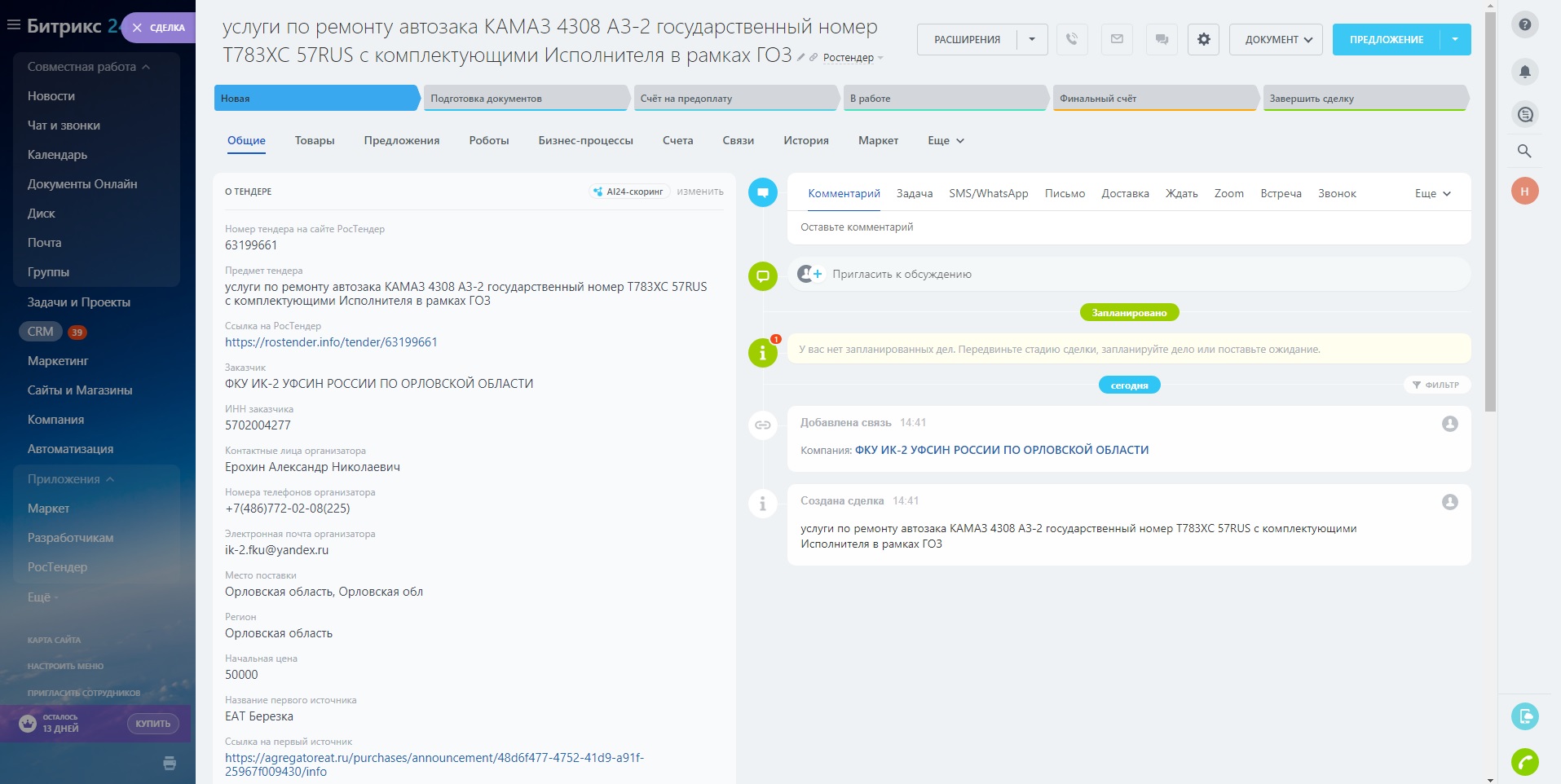
Task: Set deal stage to Счёт на предоплату
Action: (x=736, y=98)
